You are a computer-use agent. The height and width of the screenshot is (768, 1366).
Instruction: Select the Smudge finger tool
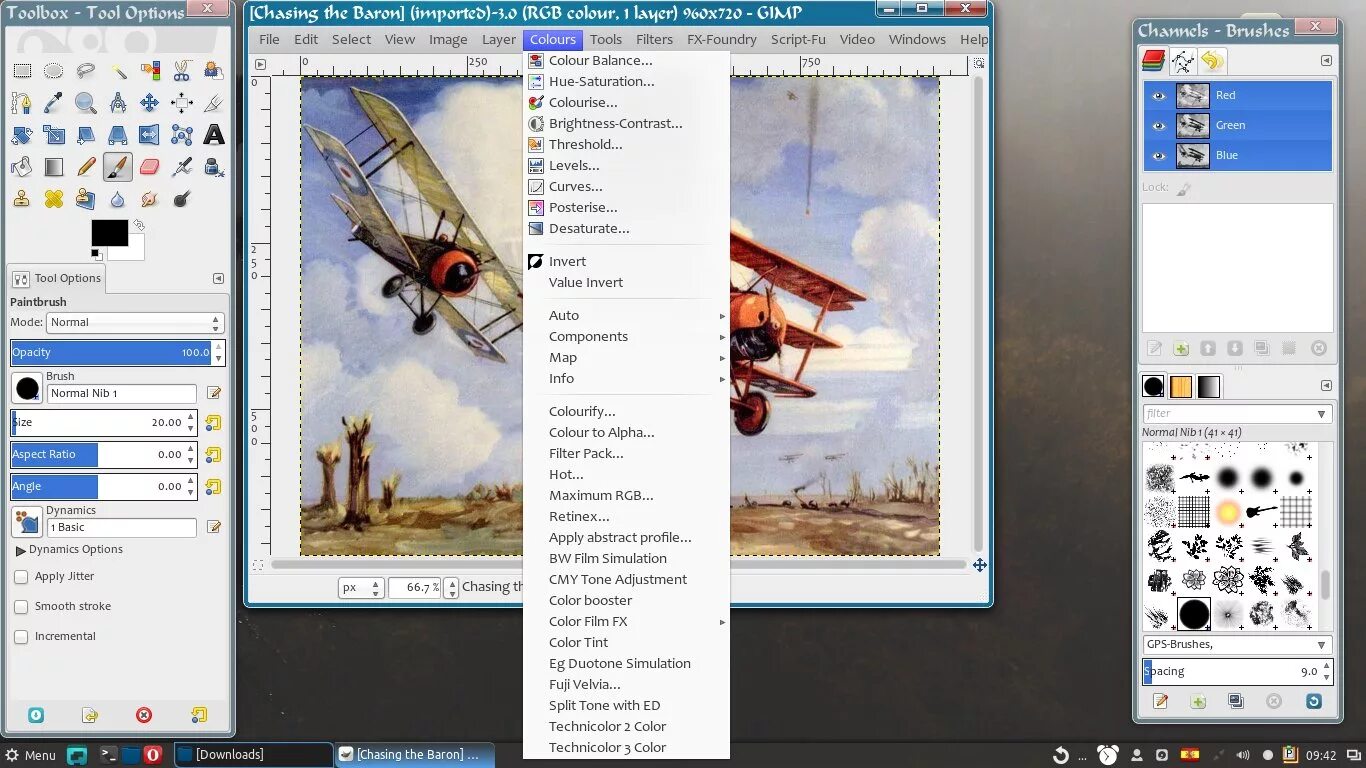click(150, 199)
